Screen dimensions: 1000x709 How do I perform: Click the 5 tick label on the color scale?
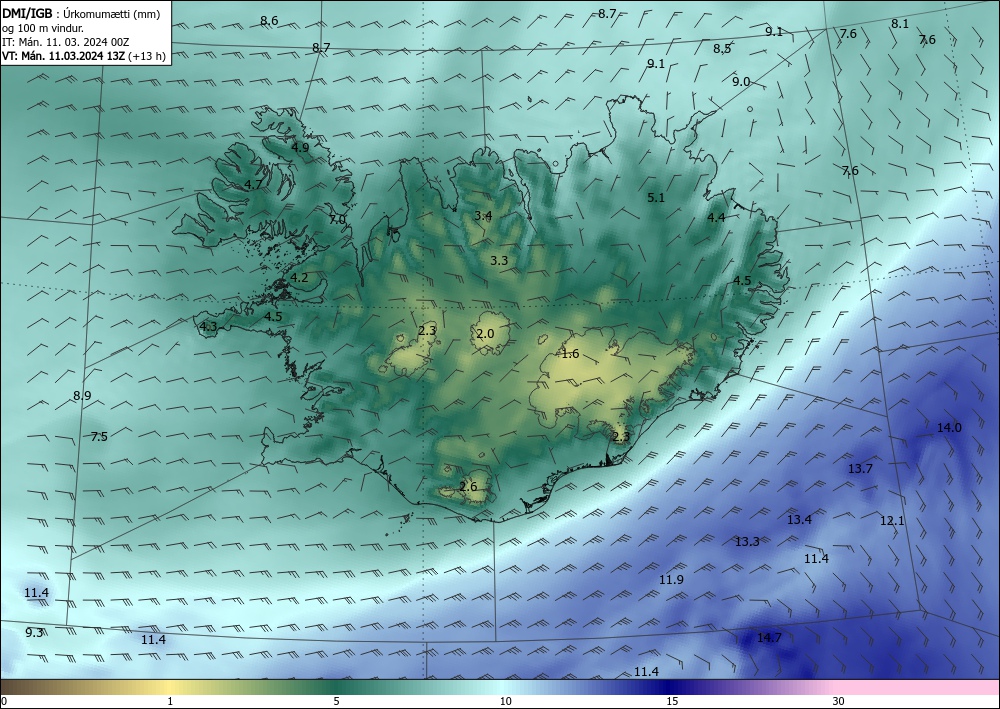(336, 701)
